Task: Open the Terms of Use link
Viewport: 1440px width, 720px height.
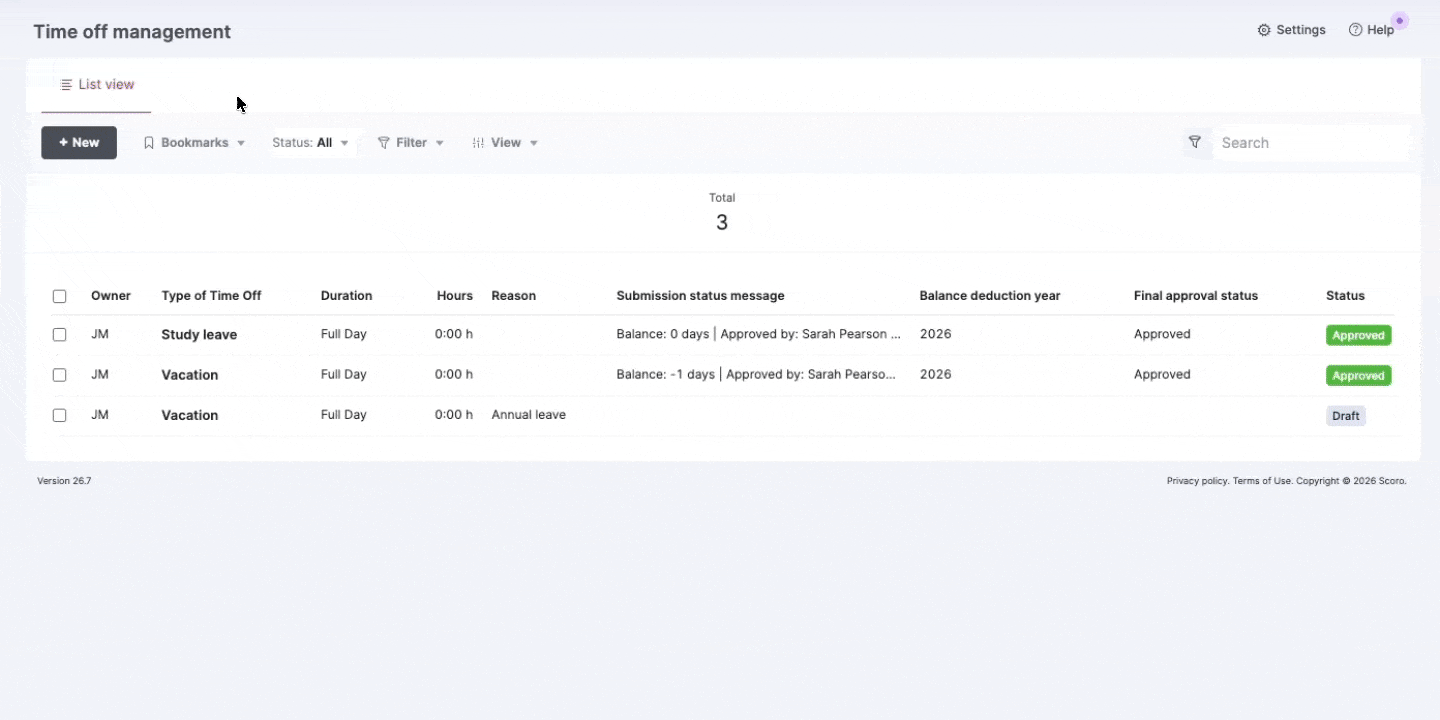Action: pos(1262,481)
